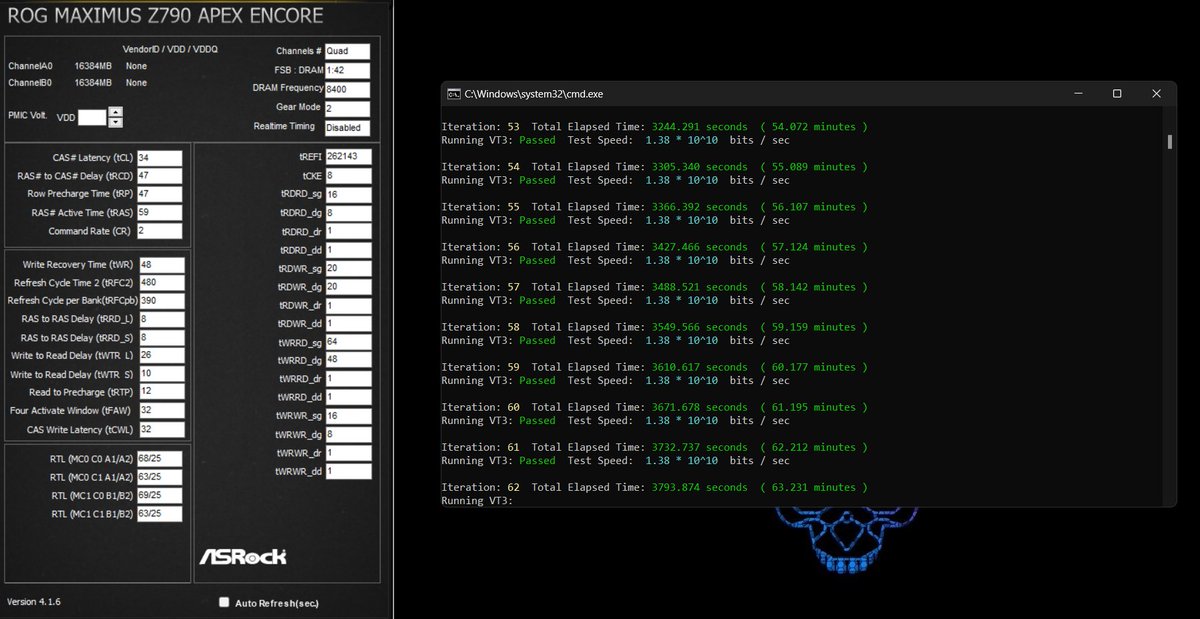Select the tRRD_S value field
Screen dimensions: 1200x619
coord(162,338)
